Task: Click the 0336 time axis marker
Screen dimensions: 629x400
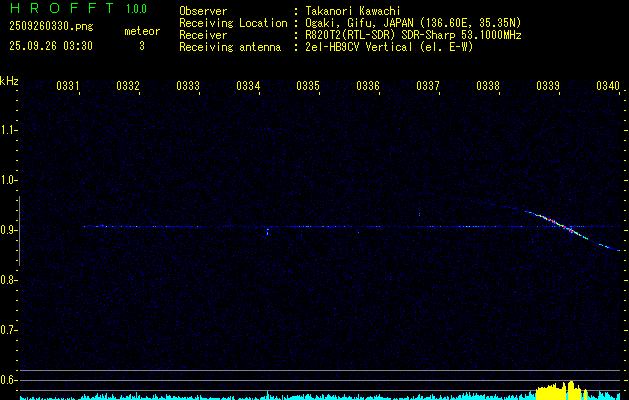Action: [x=368, y=85]
